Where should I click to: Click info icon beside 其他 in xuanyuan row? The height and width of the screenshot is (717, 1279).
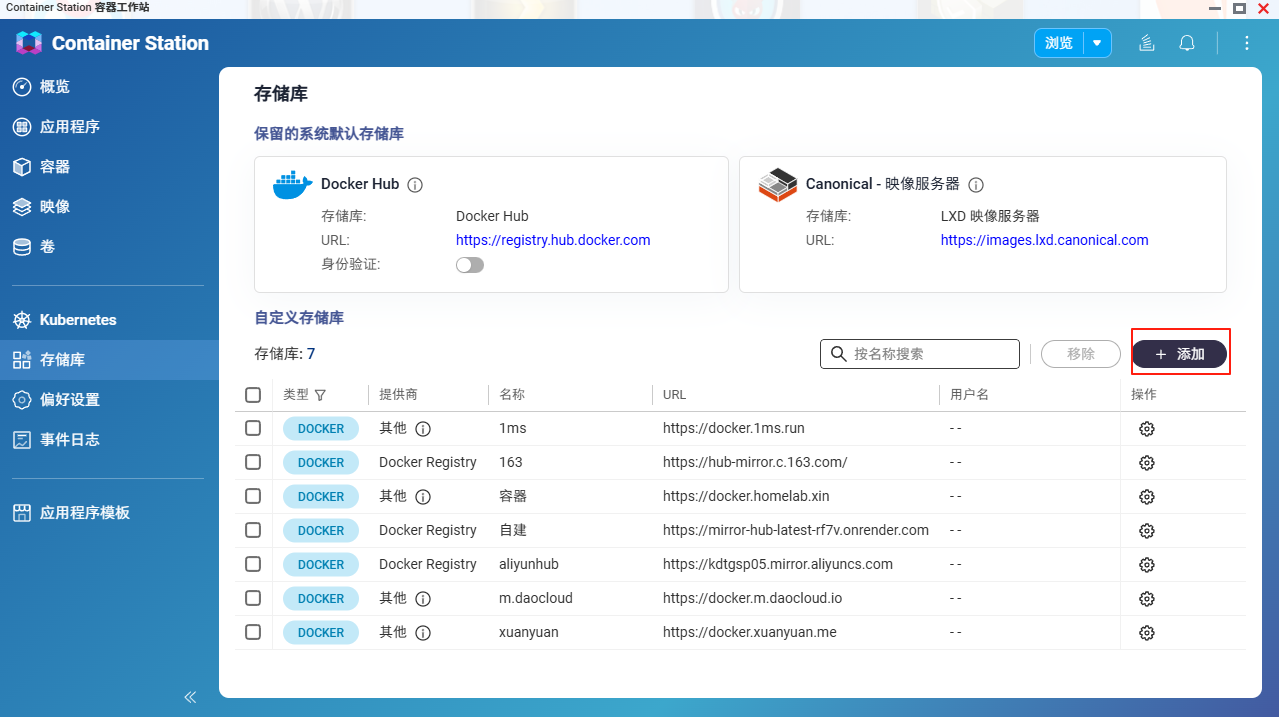423,633
